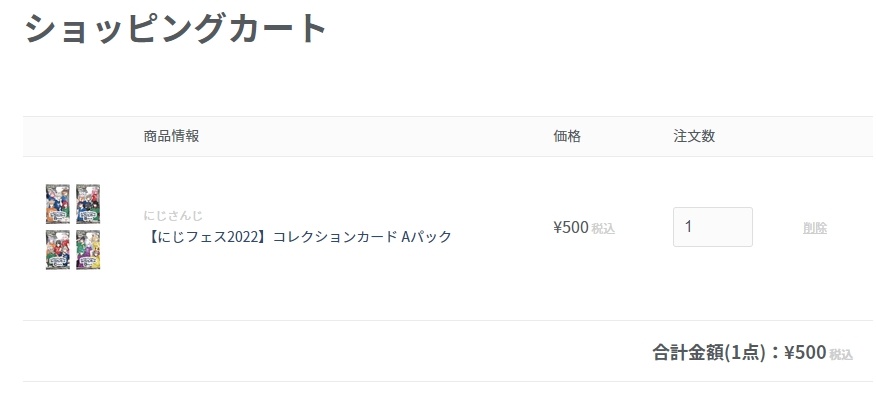Click the bottom-left orange card pack image
876x406 pixels.
point(58,250)
